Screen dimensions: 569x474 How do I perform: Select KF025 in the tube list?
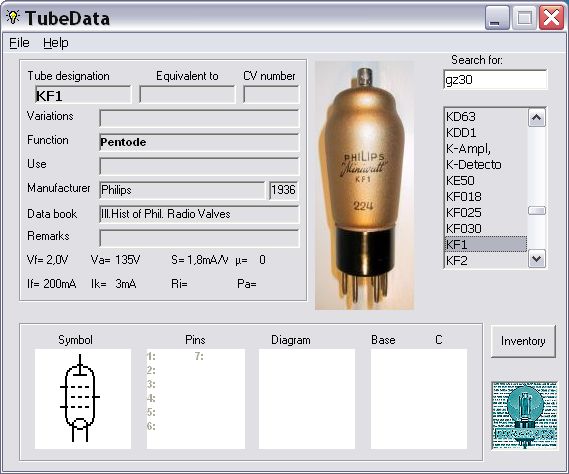[x=486, y=212]
